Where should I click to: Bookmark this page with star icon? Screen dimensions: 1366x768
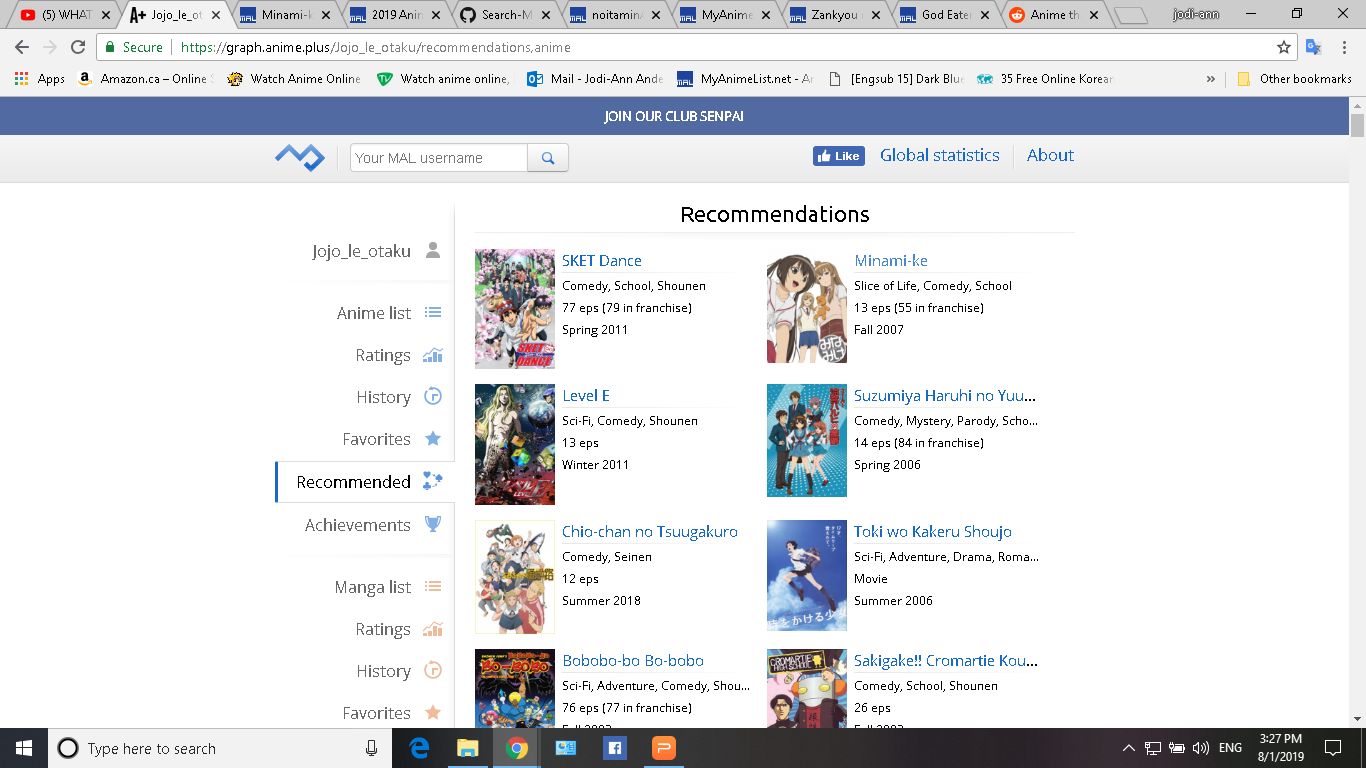[1284, 47]
